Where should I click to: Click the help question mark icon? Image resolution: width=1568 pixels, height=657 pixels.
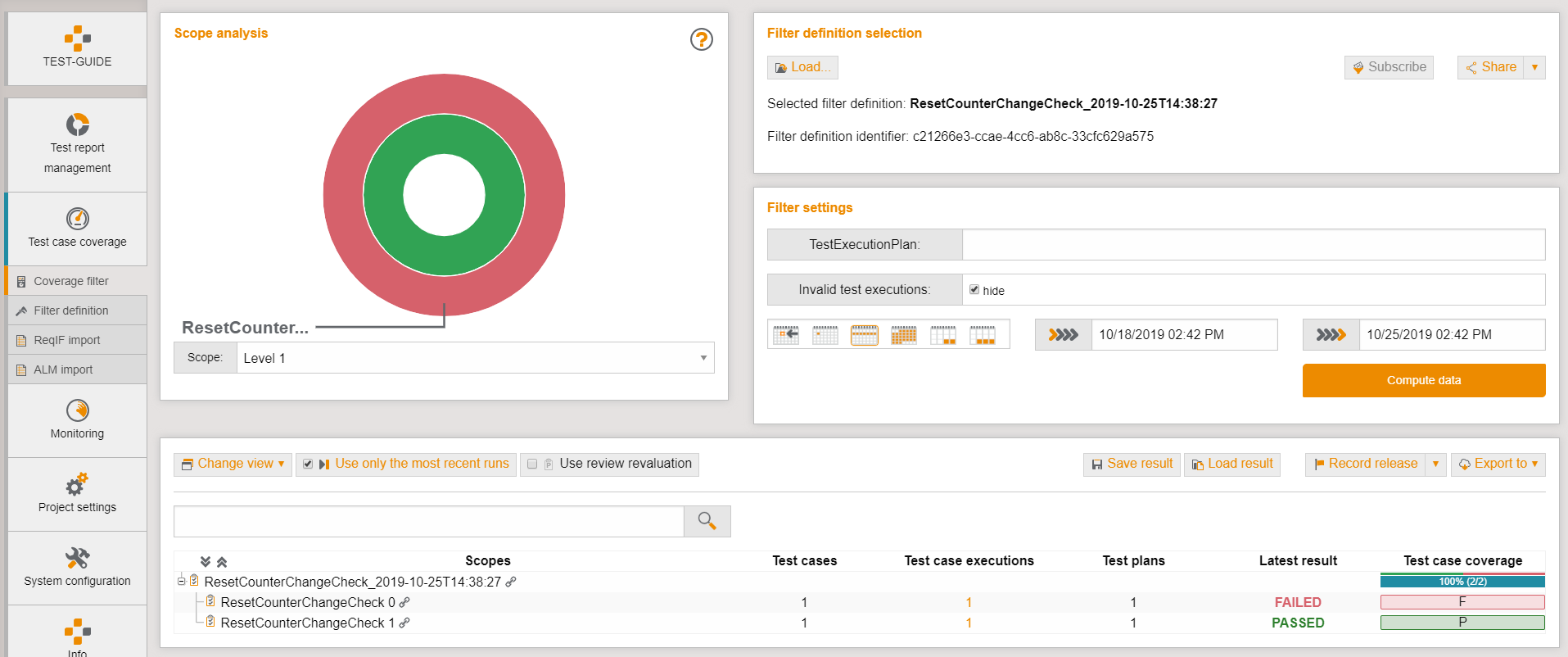701,39
